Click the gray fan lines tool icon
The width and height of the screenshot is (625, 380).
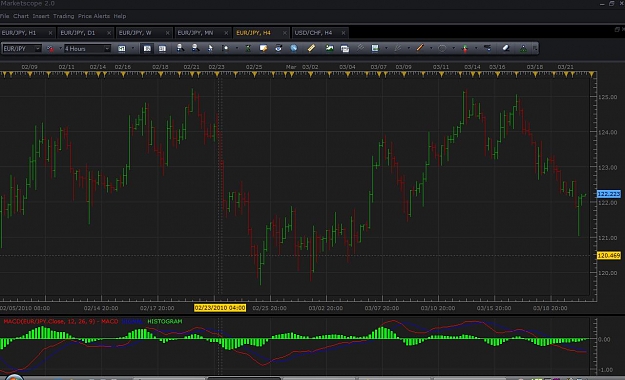coord(397,48)
